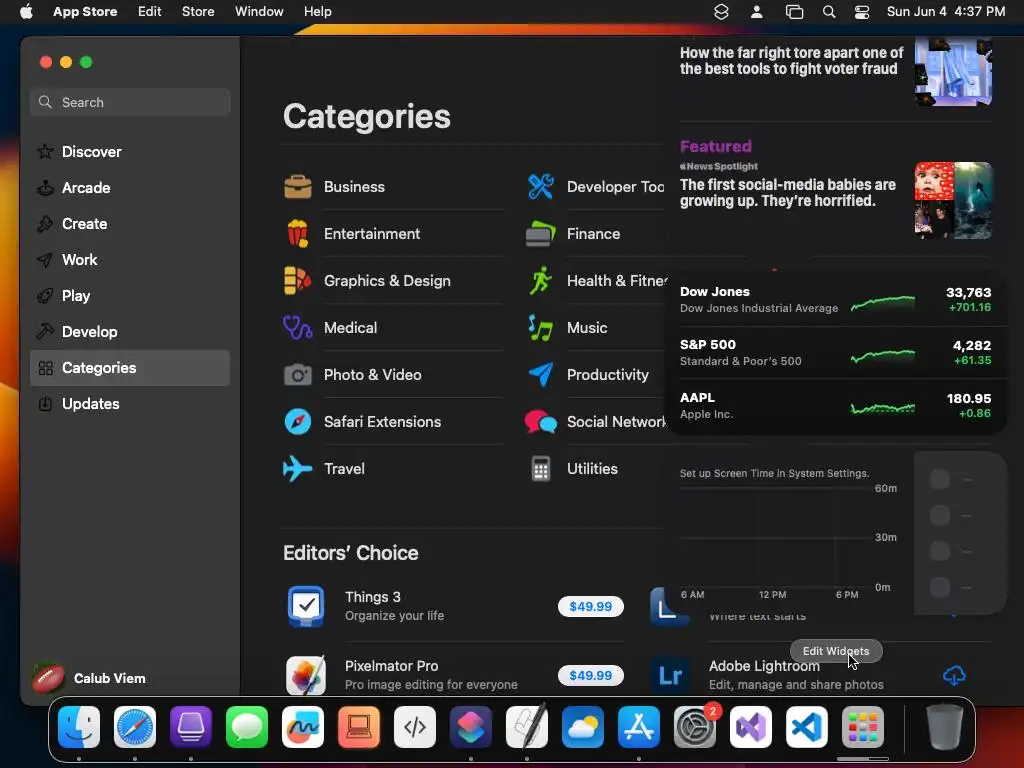
Task: Open the Finance cards icon
Action: (x=541, y=234)
